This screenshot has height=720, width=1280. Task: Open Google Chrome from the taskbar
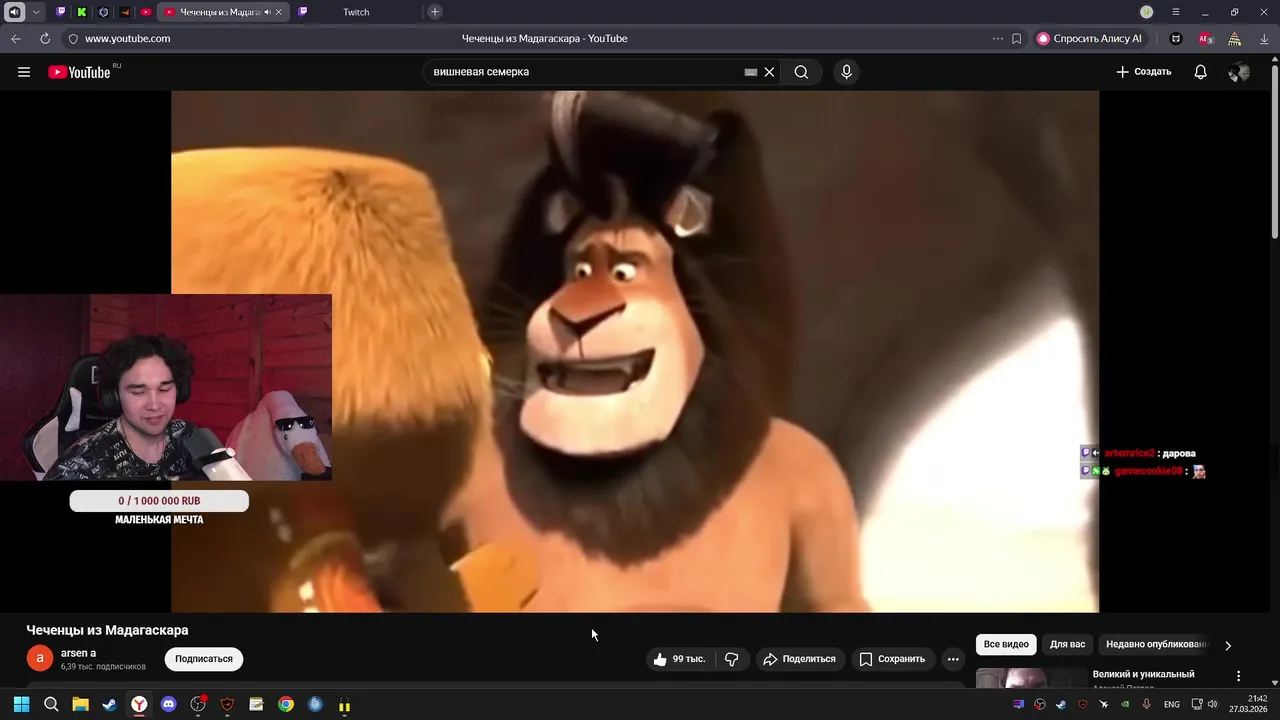286,704
